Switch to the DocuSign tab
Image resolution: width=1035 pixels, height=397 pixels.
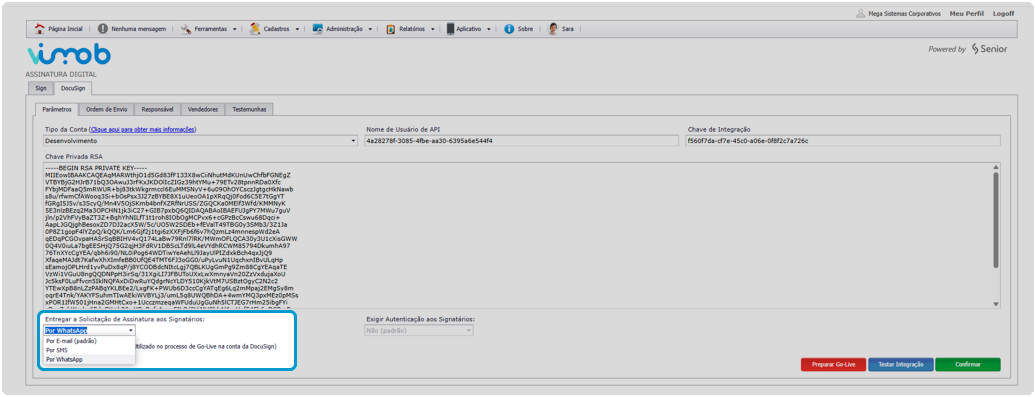click(73, 89)
